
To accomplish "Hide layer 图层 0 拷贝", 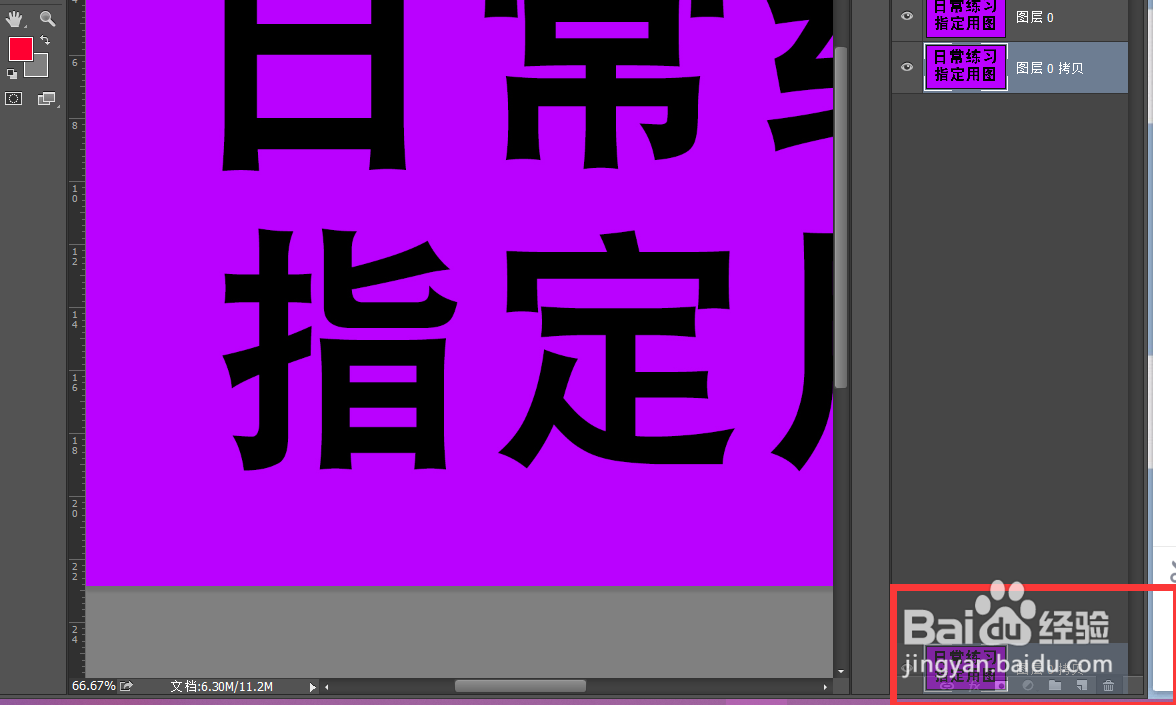I will pos(907,67).
